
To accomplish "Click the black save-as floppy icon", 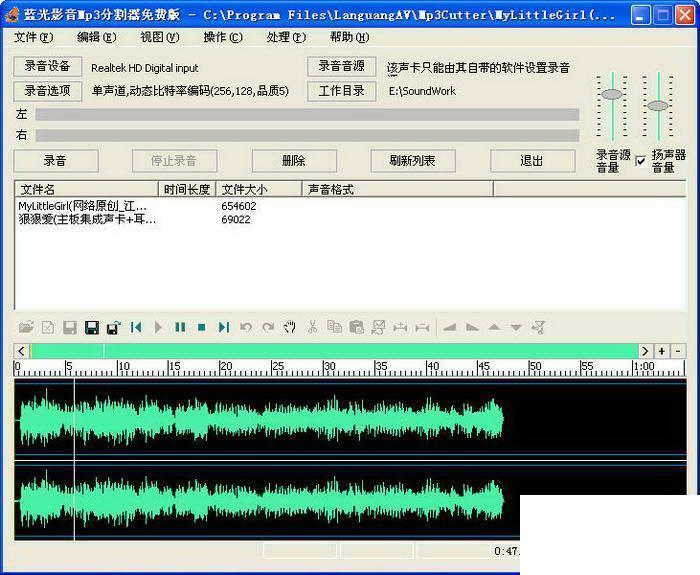I will tap(92, 328).
